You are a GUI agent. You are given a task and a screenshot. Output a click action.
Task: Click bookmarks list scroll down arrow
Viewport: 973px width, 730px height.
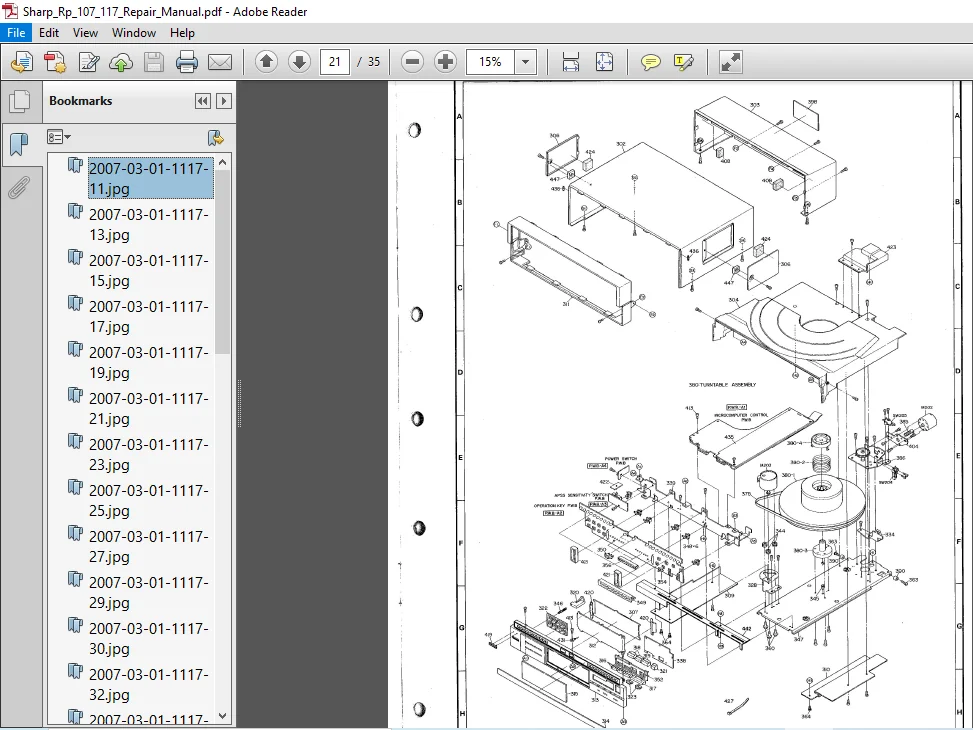(223, 716)
